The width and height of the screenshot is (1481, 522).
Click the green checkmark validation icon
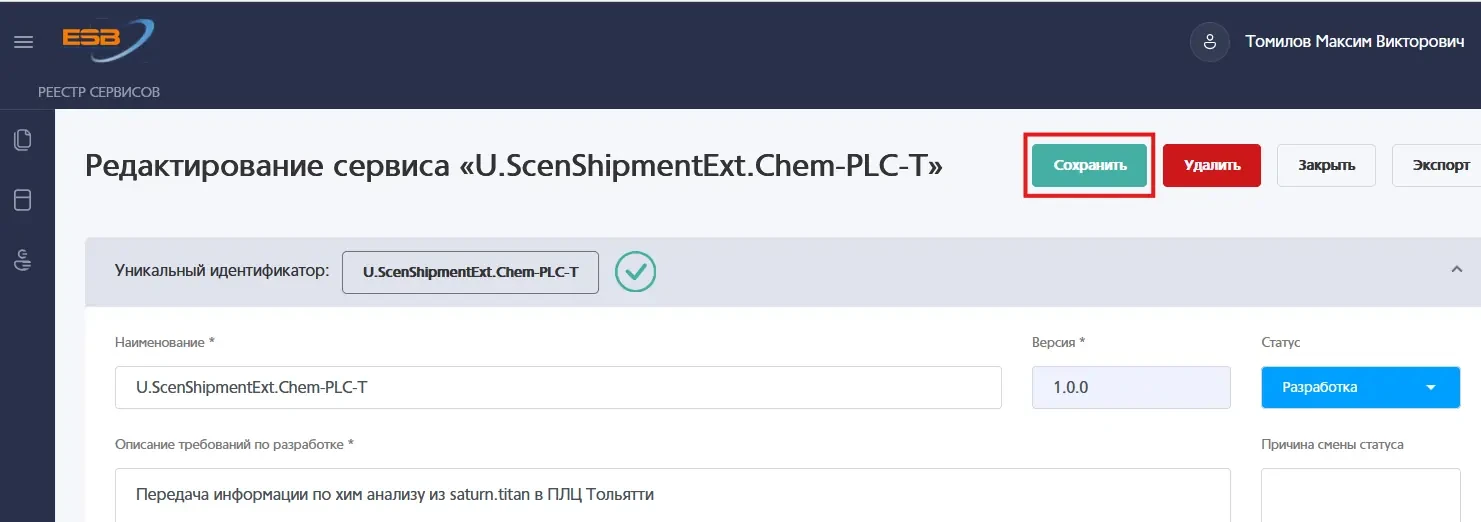(x=635, y=271)
